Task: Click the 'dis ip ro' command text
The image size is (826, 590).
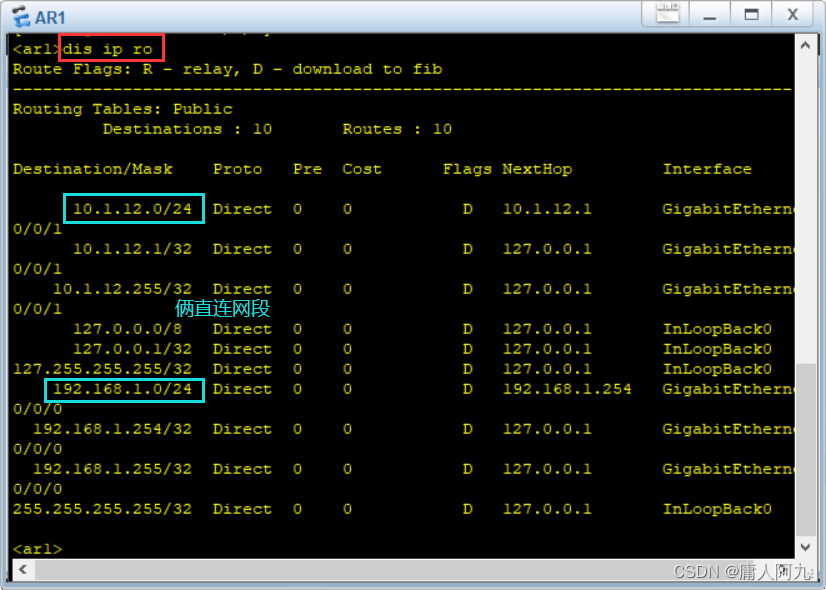Action: pyautogui.click(x=107, y=49)
